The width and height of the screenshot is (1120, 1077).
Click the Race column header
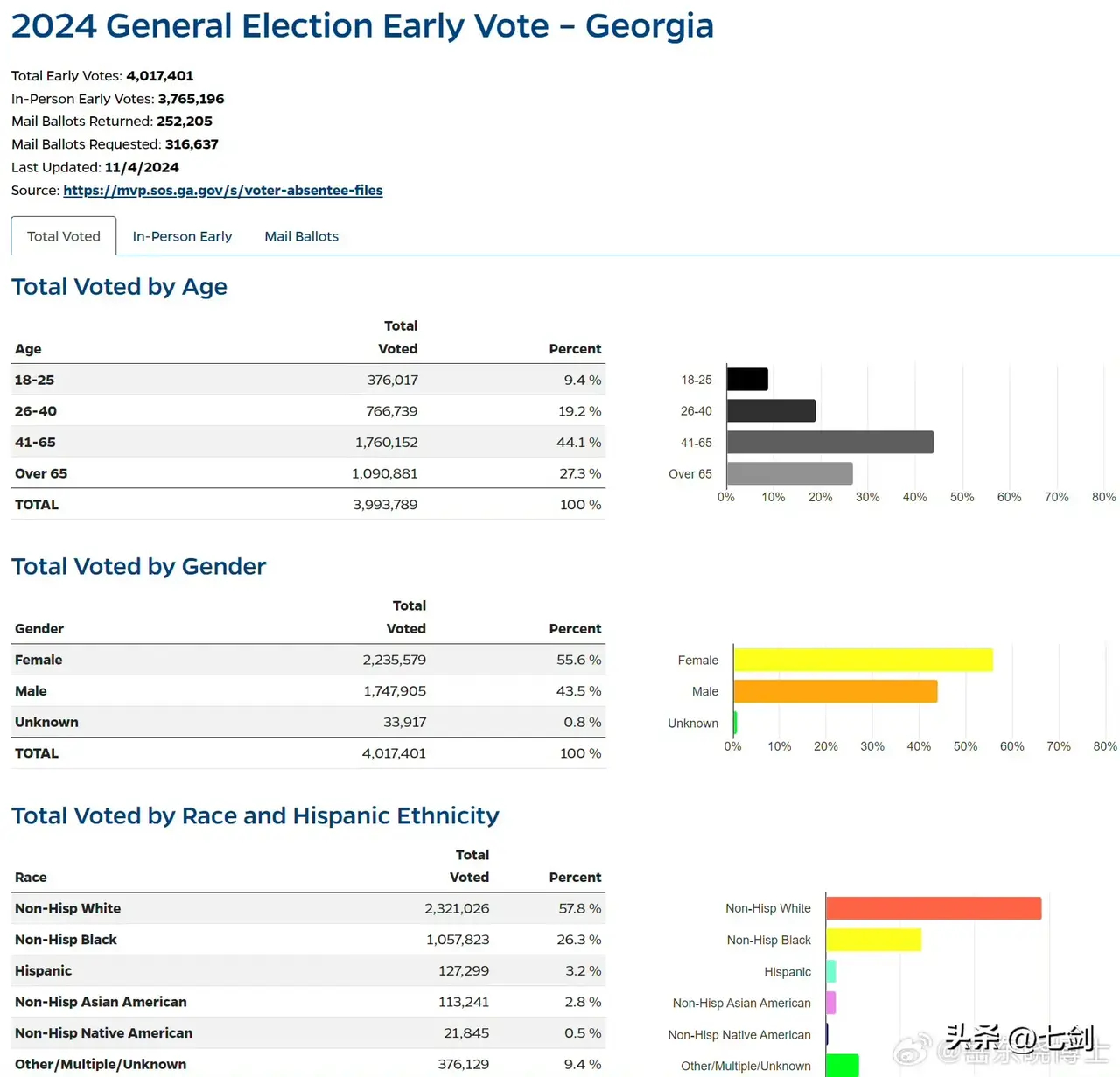pyautogui.click(x=31, y=877)
